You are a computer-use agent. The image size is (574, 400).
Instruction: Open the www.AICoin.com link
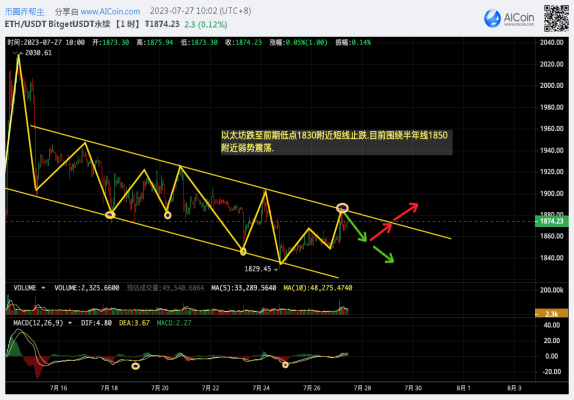(x=110, y=12)
